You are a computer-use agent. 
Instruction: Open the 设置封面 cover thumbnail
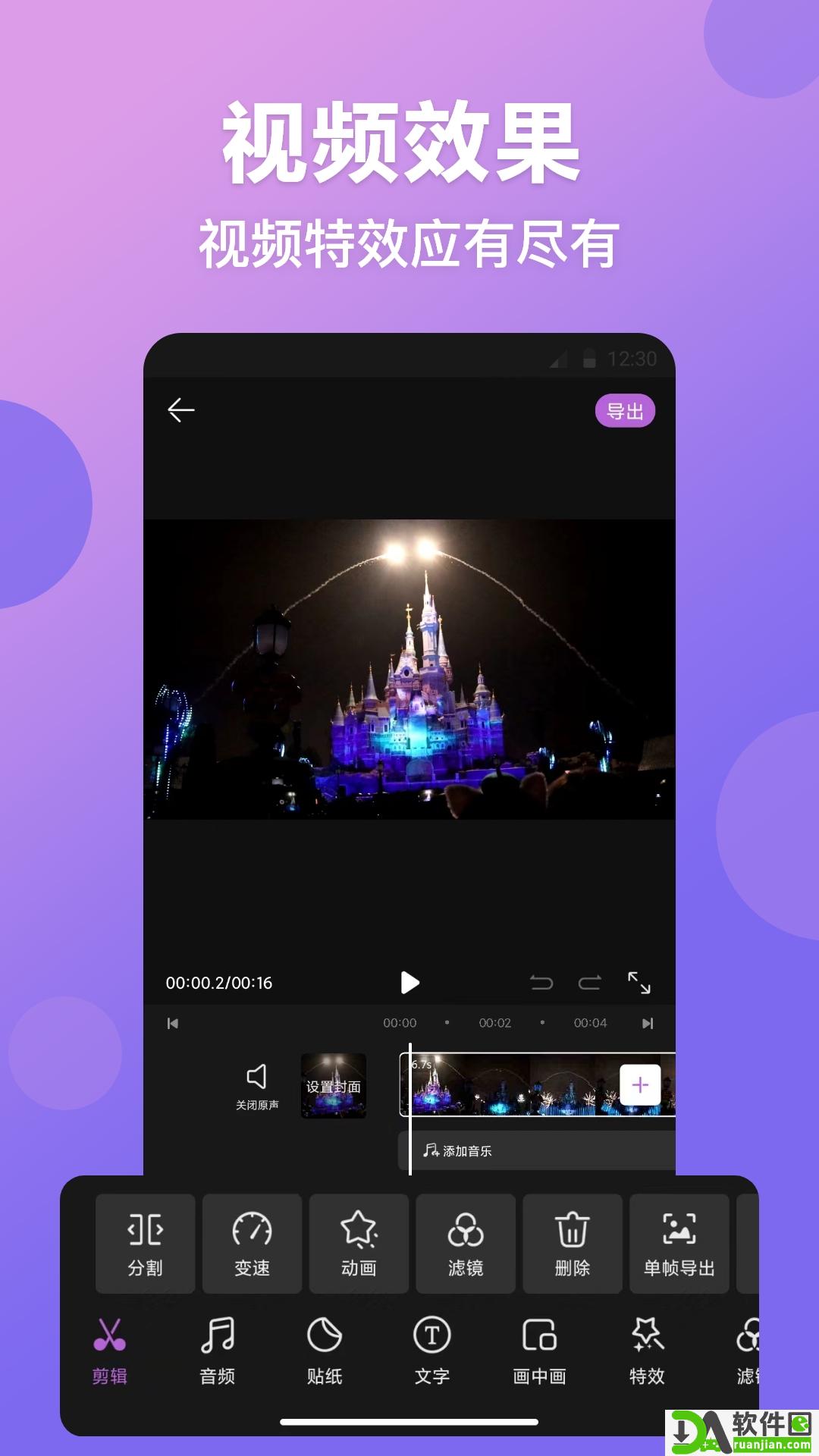(x=334, y=1086)
